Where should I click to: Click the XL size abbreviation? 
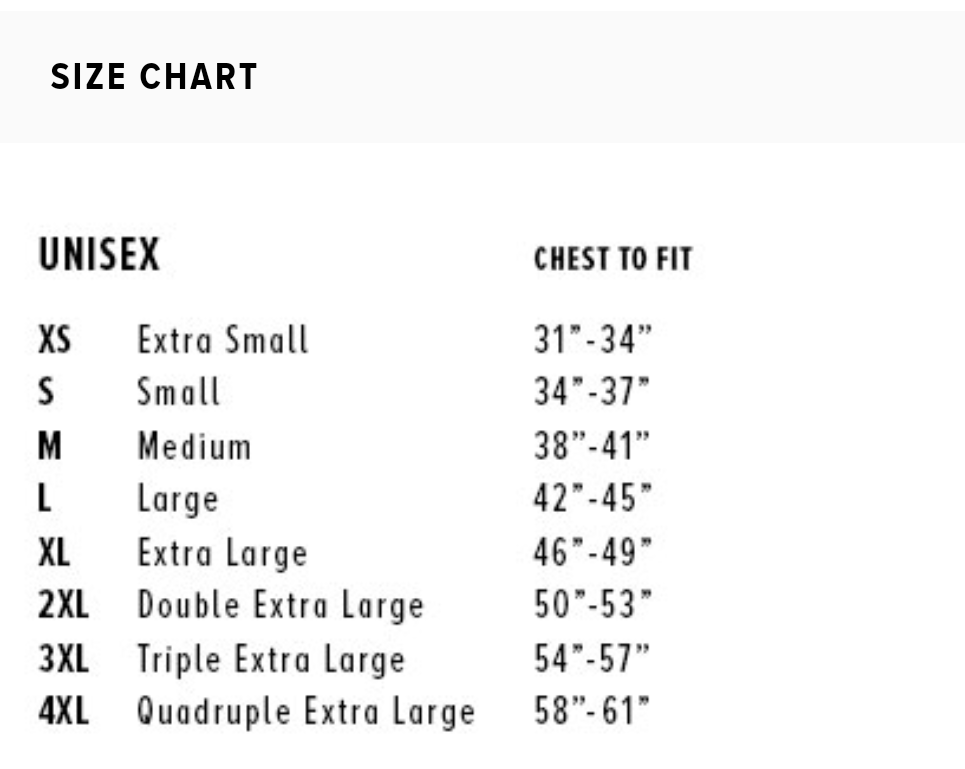coord(55,552)
